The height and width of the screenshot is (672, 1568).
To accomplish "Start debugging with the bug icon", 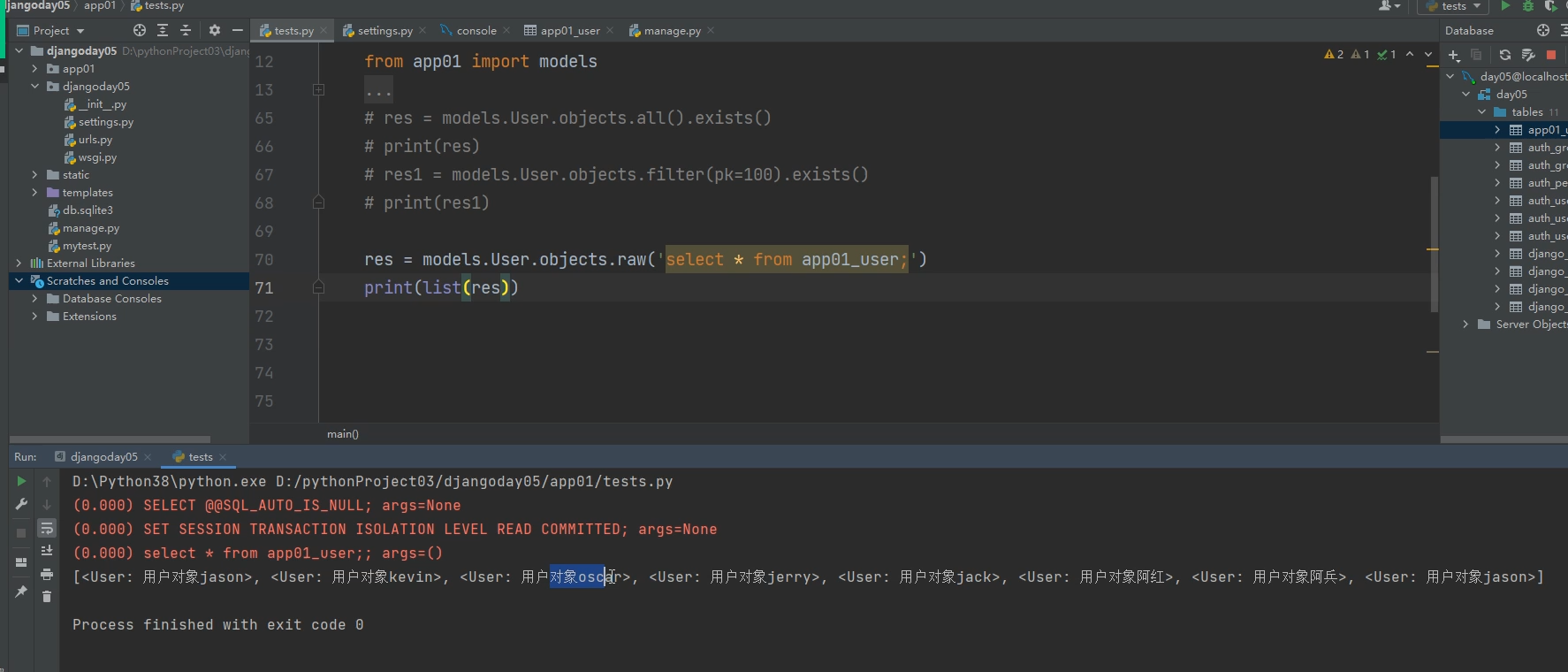I will click(x=1527, y=6).
